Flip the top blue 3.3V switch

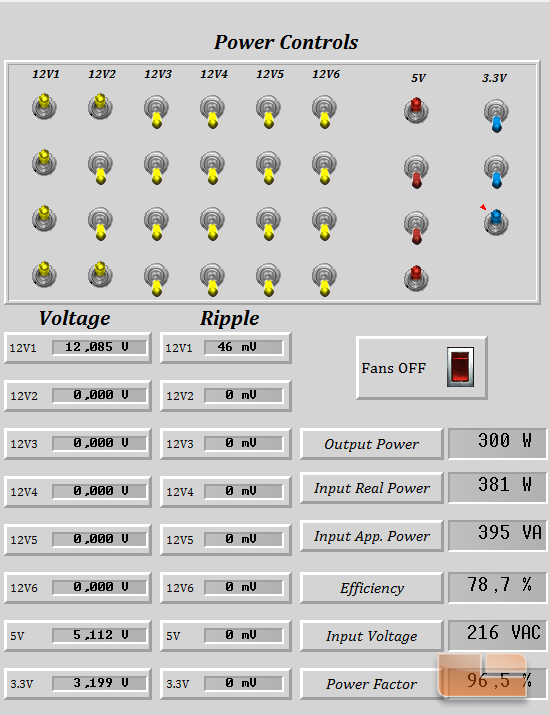pyautogui.click(x=496, y=116)
